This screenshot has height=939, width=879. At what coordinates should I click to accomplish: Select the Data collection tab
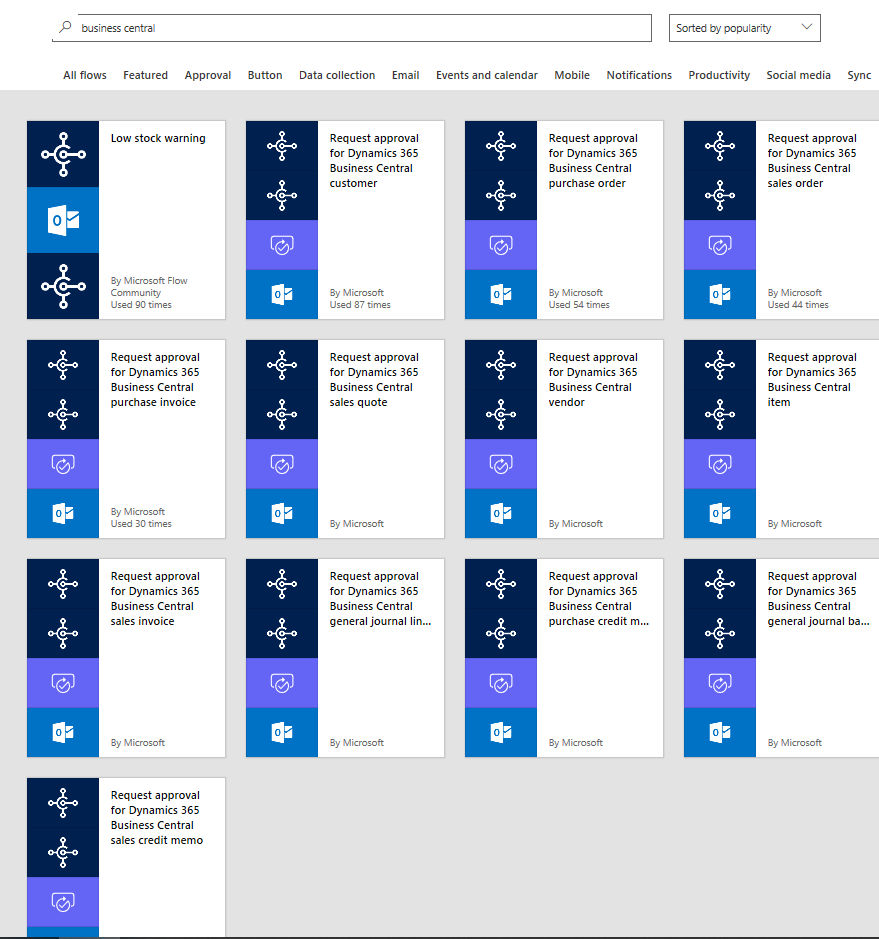[x=337, y=75]
